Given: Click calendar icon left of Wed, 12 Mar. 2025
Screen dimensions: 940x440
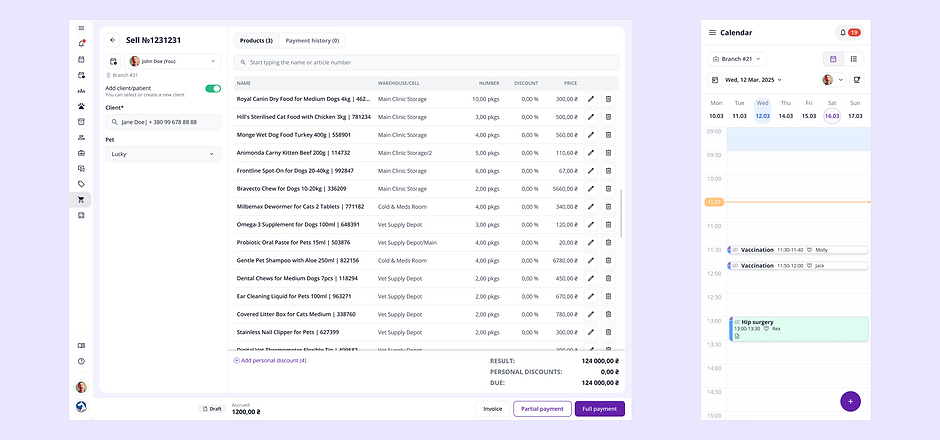Looking at the screenshot, I should click(x=714, y=79).
